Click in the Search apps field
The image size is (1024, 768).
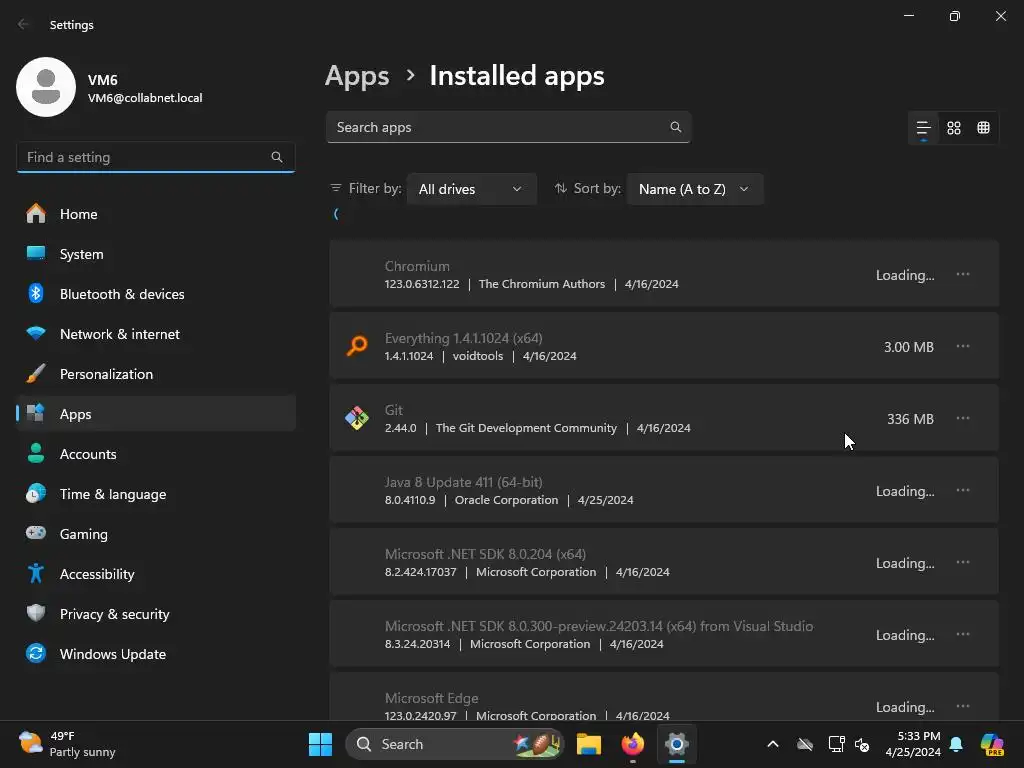pos(508,127)
